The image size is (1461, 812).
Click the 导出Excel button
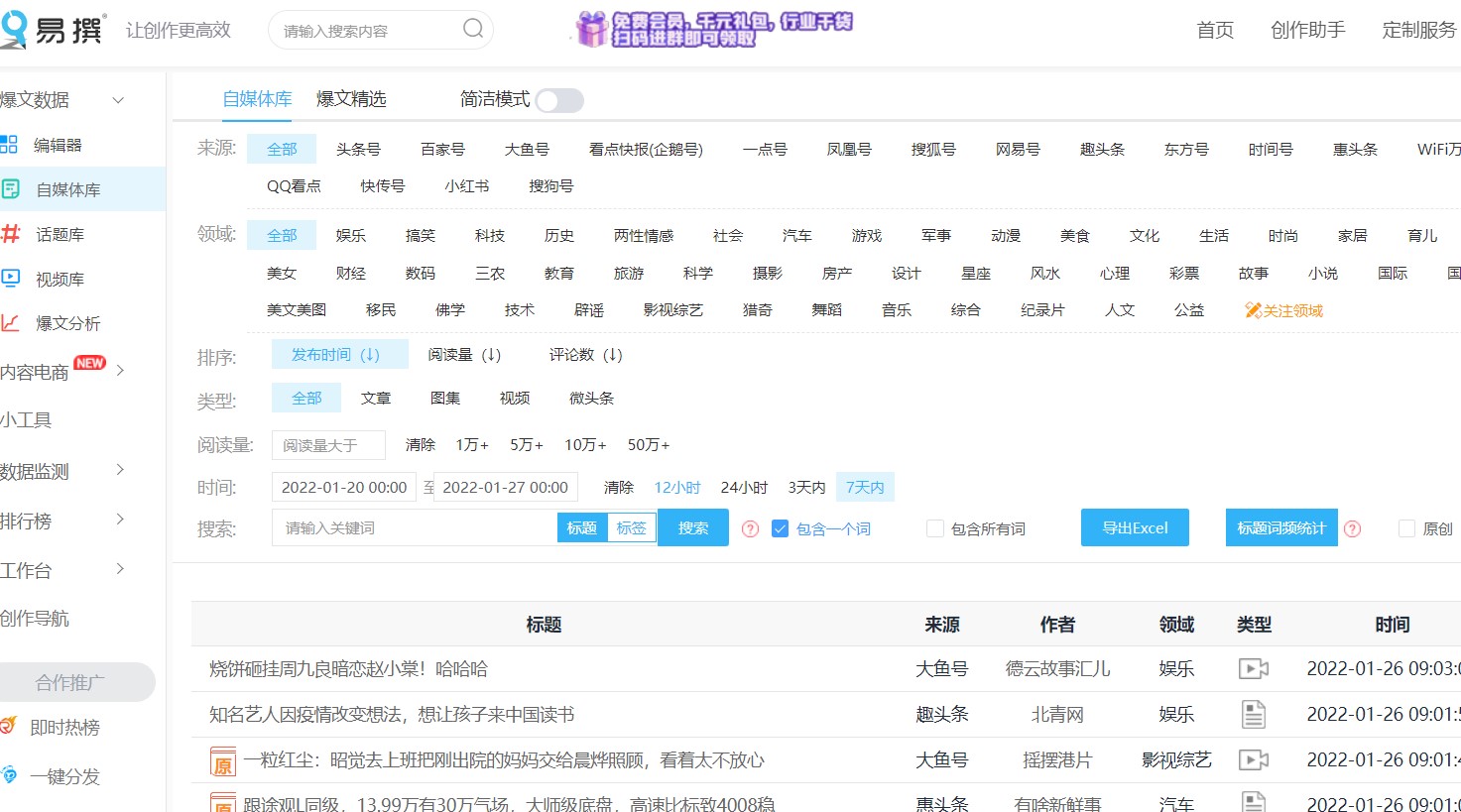pos(1134,527)
